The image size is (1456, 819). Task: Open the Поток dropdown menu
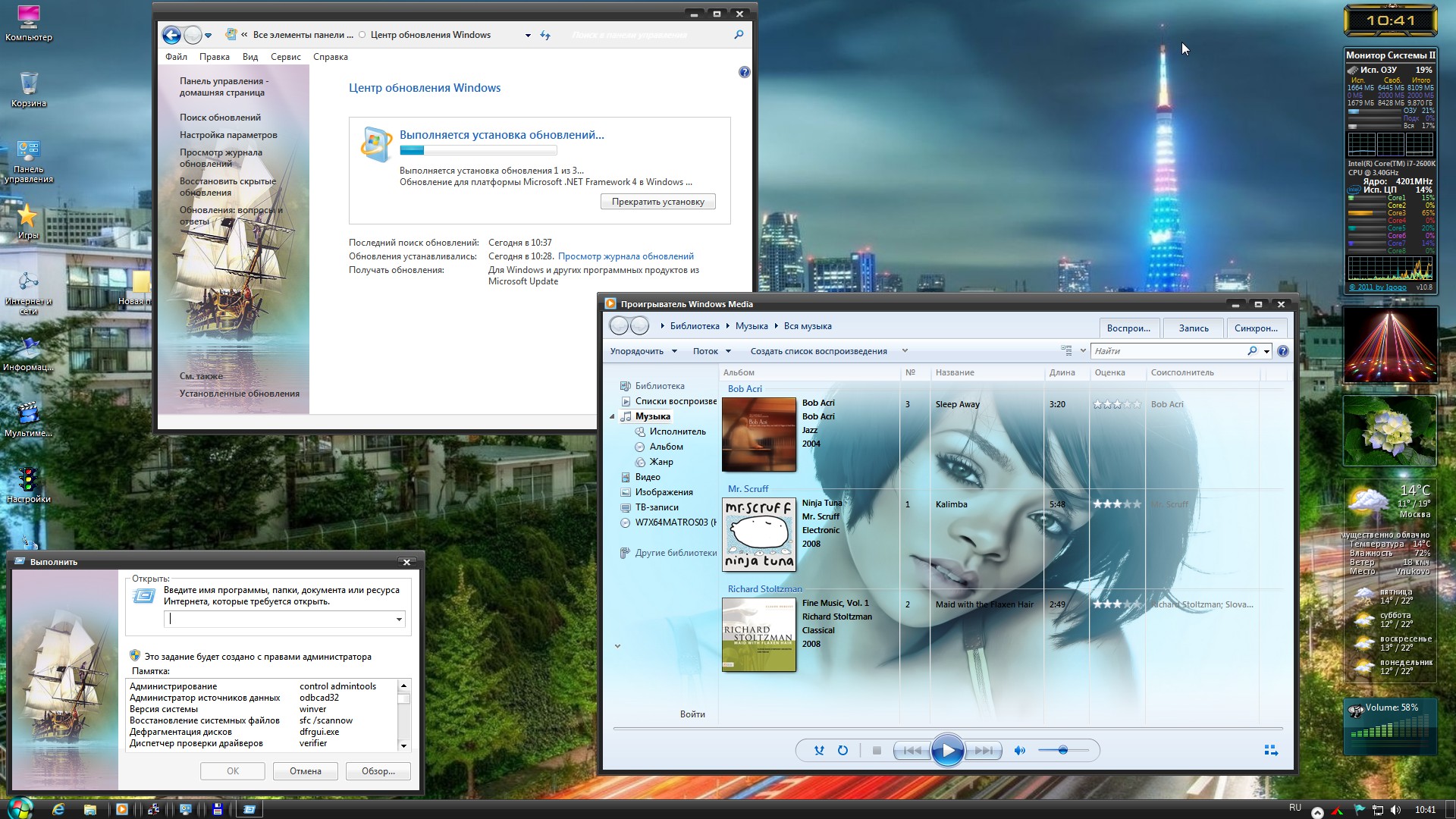pos(711,351)
